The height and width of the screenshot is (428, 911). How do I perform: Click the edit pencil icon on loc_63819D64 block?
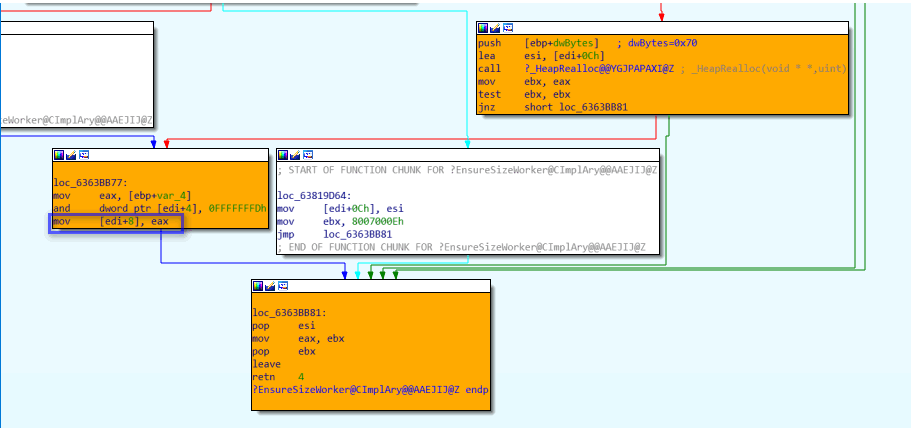point(295,155)
